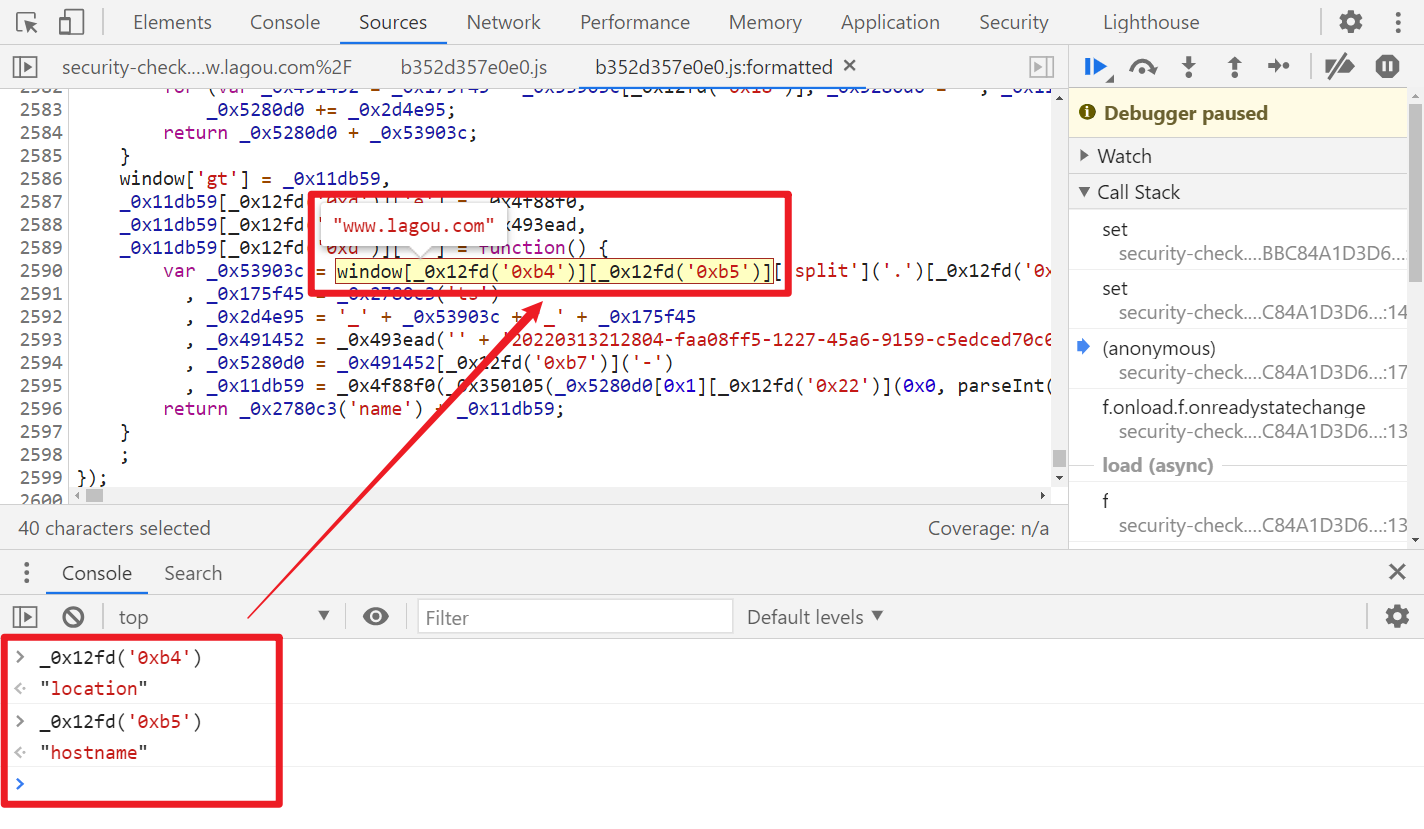Toggle pause on exceptions
The height and width of the screenshot is (829, 1424).
(x=1387, y=67)
